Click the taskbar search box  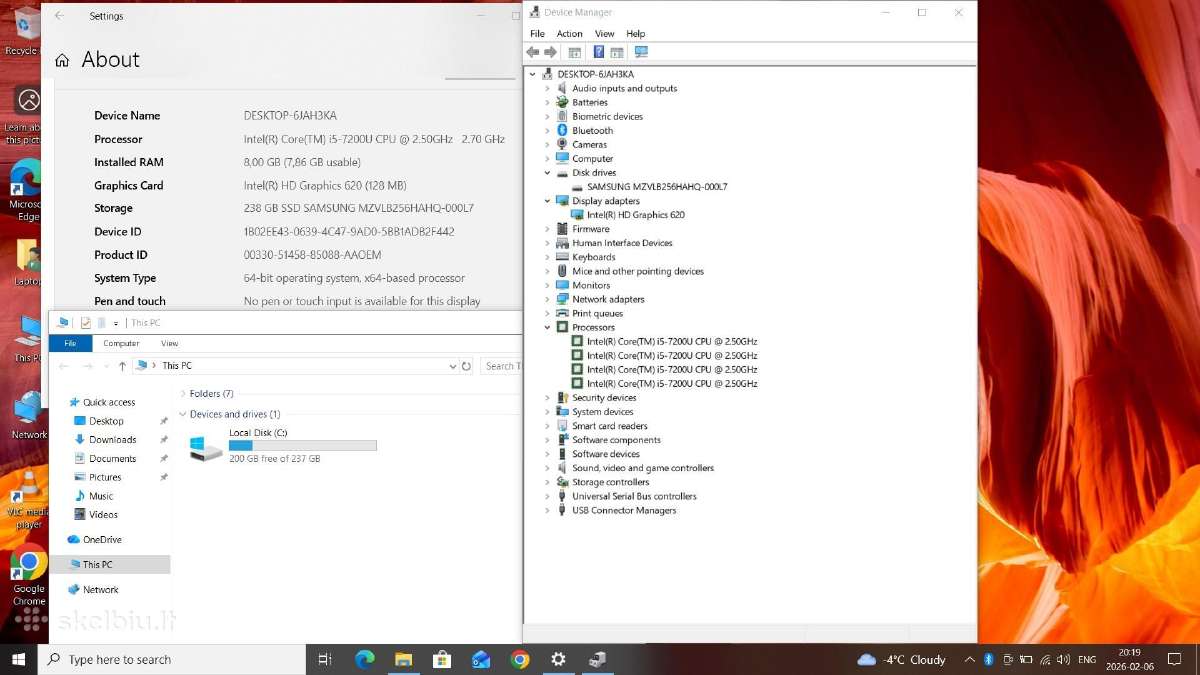[171, 659]
